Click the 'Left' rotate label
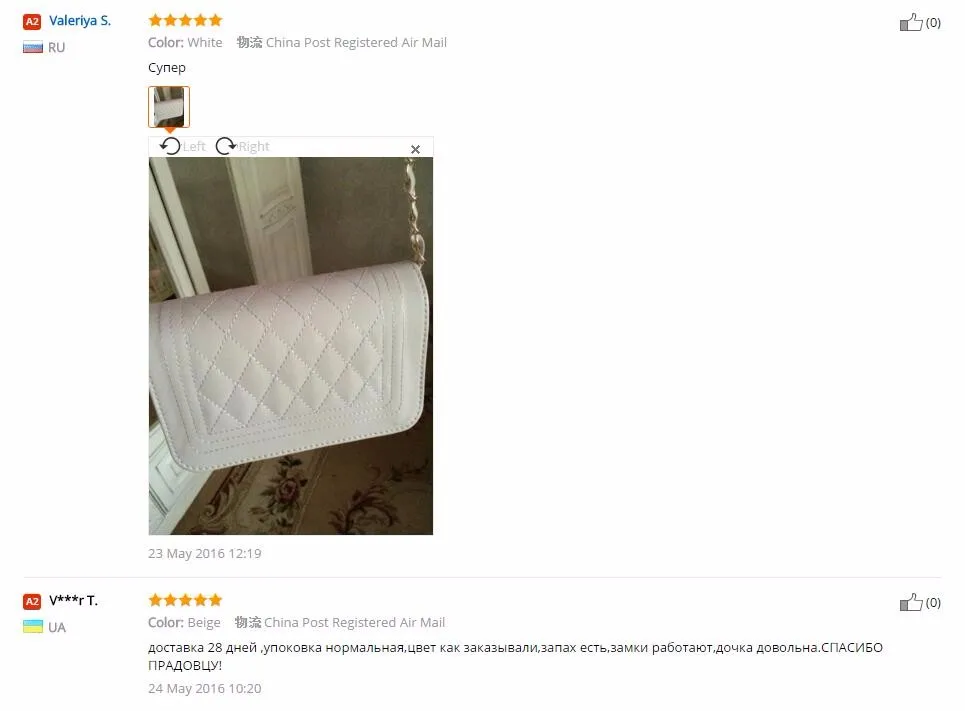The image size is (965, 711). pyautogui.click(x=194, y=147)
